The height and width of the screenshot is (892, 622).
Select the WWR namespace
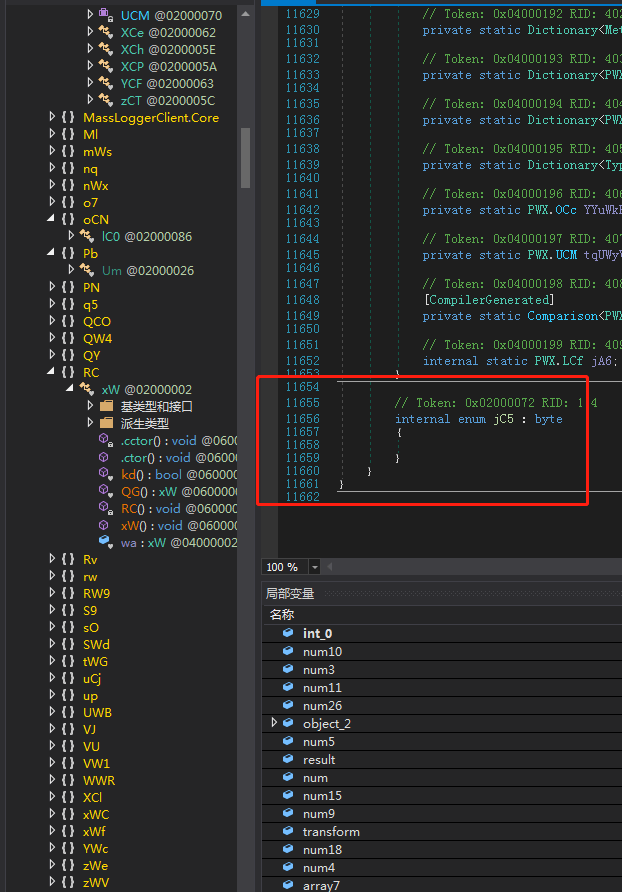point(99,780)
